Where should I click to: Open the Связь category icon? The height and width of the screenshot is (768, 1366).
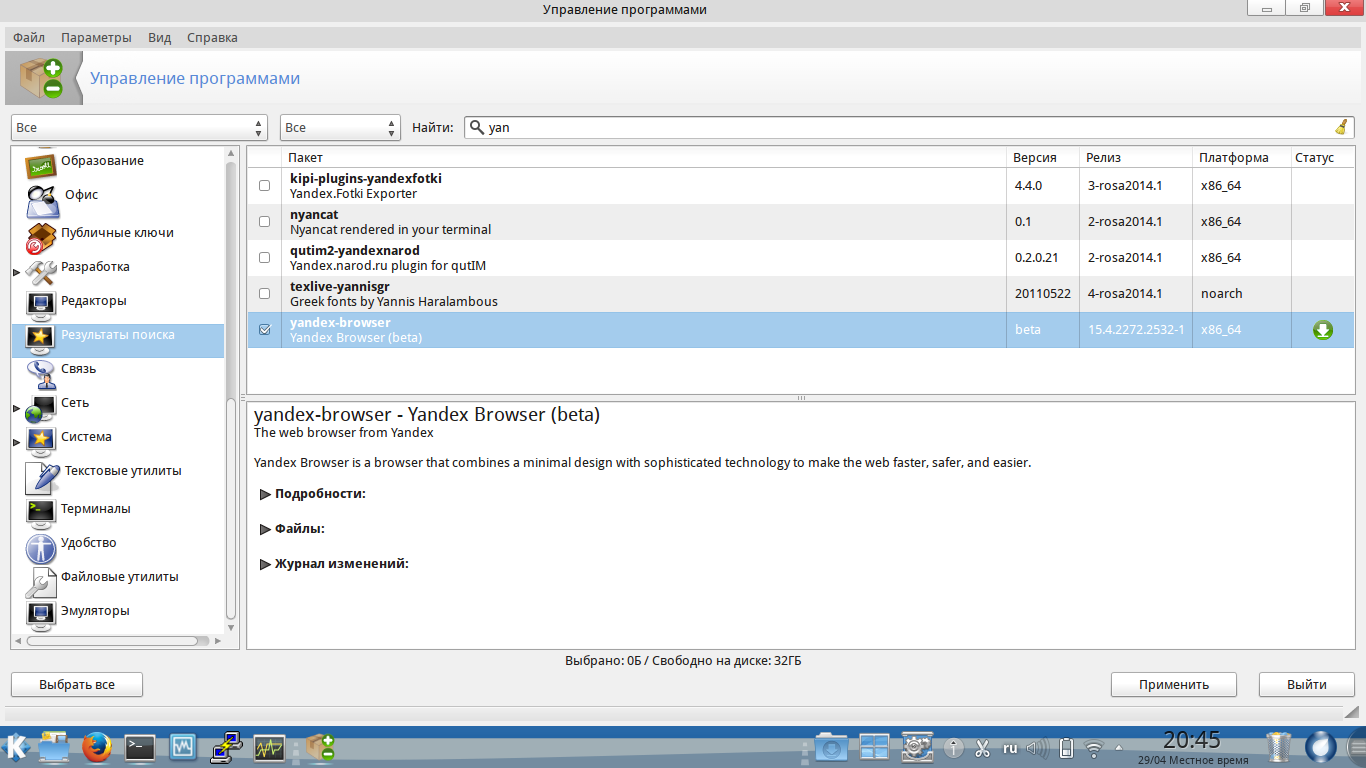pos(41,373)
